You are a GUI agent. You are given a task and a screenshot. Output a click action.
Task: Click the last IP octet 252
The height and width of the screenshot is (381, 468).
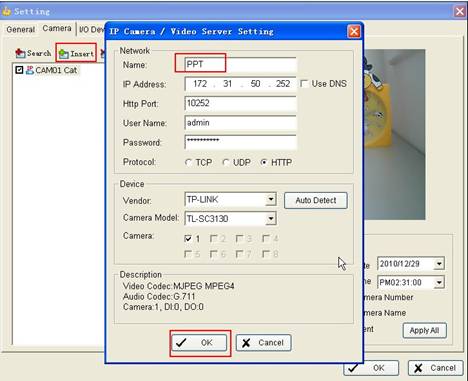coord(283,84)
